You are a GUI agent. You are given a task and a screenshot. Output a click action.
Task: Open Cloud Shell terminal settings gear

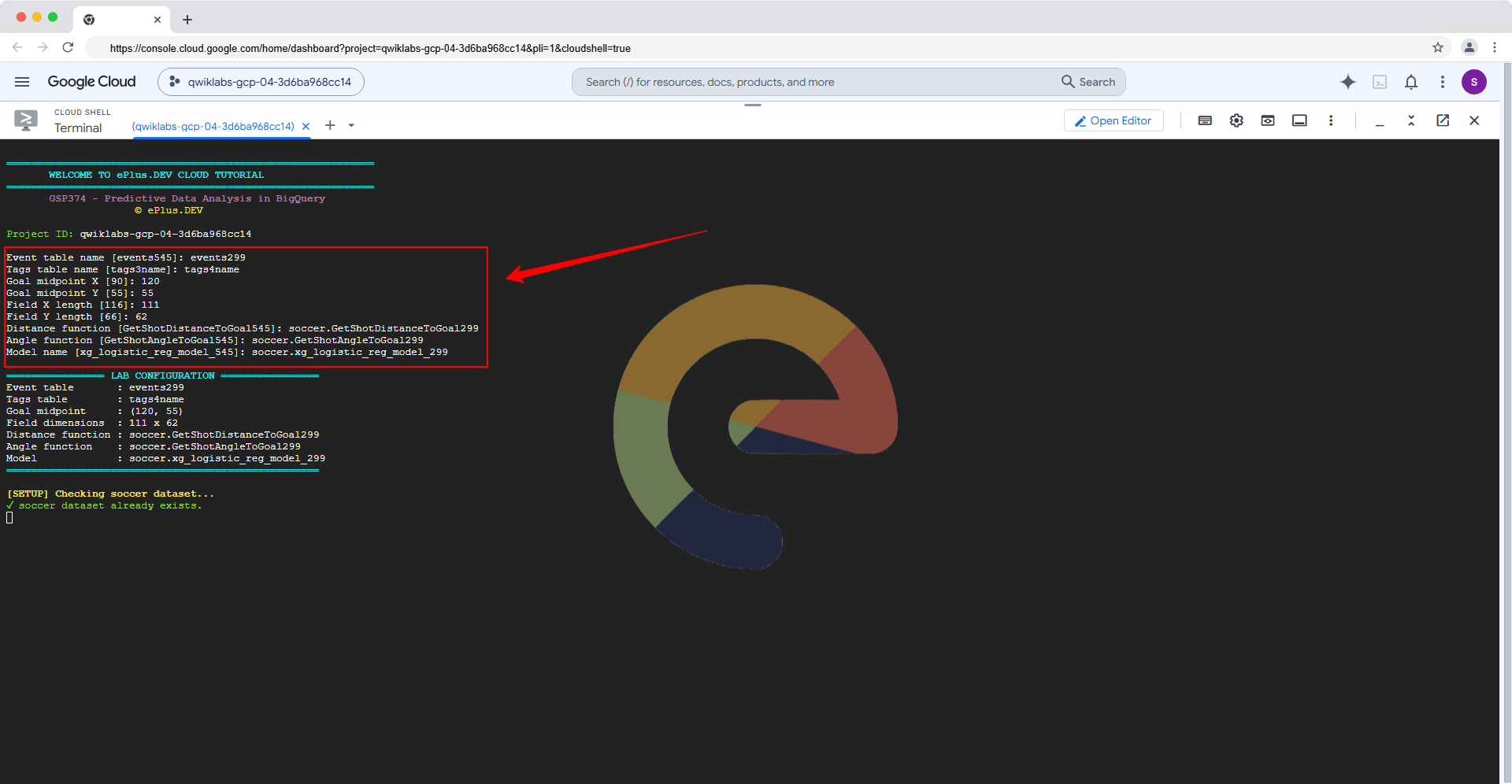(x=1236, y=120)
